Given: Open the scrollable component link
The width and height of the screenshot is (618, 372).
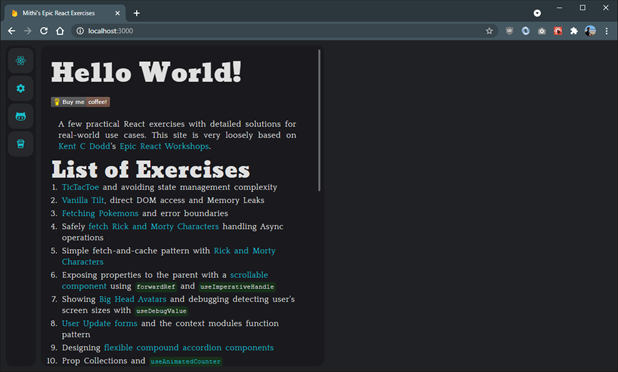Looking at the screenshot, I should 249,275.
